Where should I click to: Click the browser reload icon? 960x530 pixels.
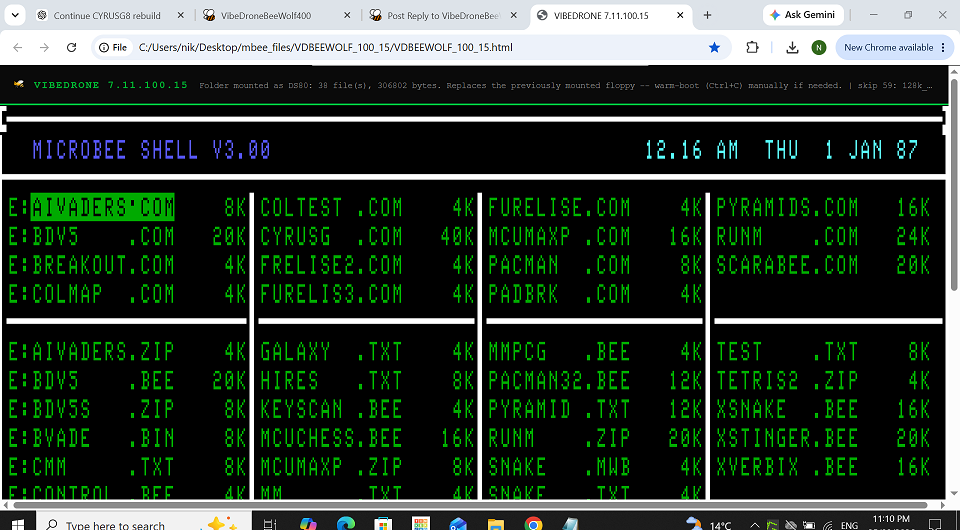point(72,47)
